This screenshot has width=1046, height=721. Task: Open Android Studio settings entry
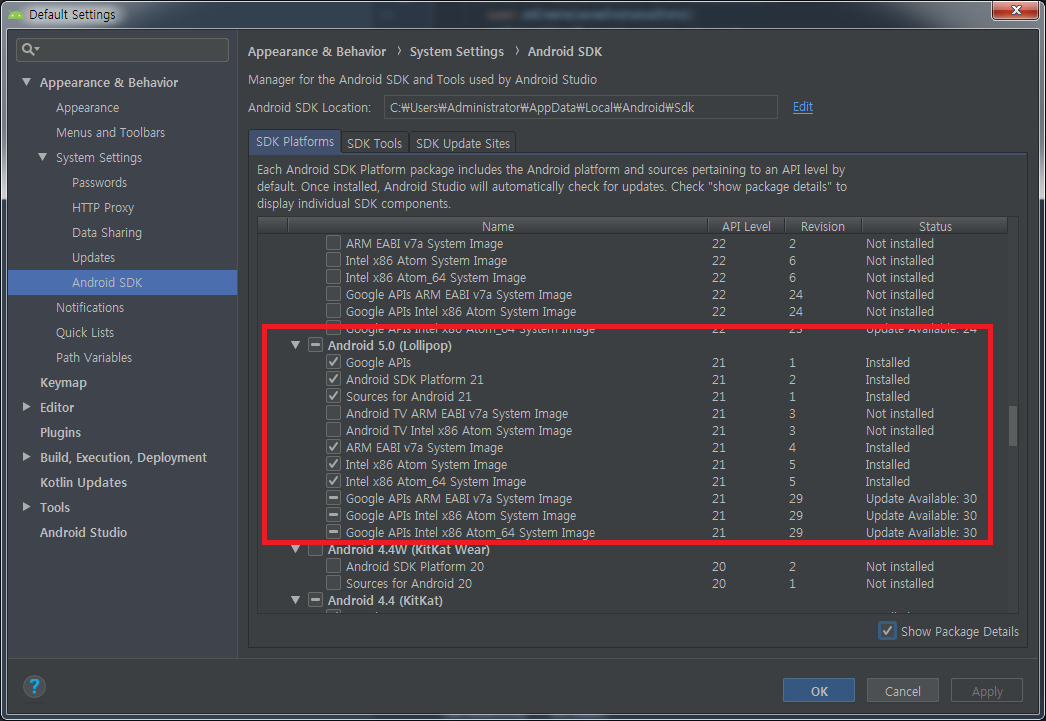click(83, 532)
